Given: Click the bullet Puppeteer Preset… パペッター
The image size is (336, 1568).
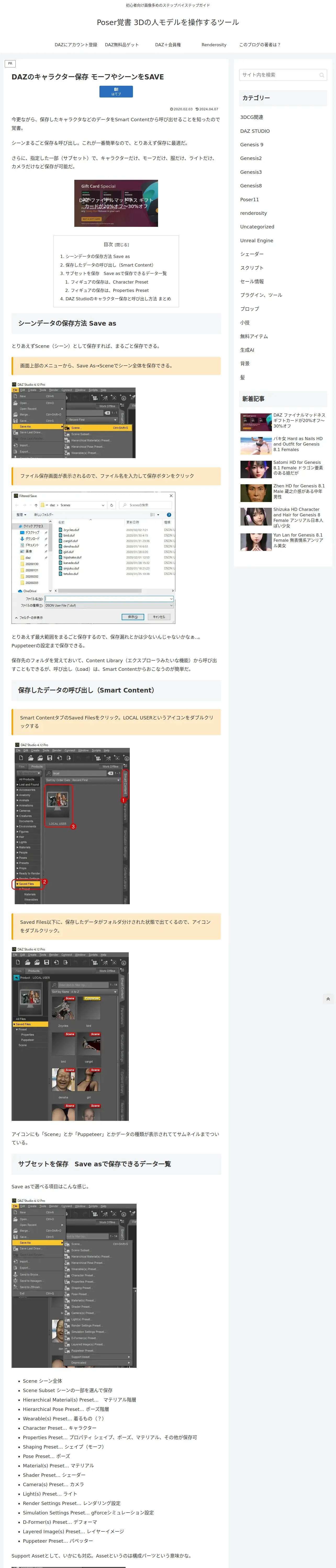Looking at the screenshot, I should click(58, 1541).
